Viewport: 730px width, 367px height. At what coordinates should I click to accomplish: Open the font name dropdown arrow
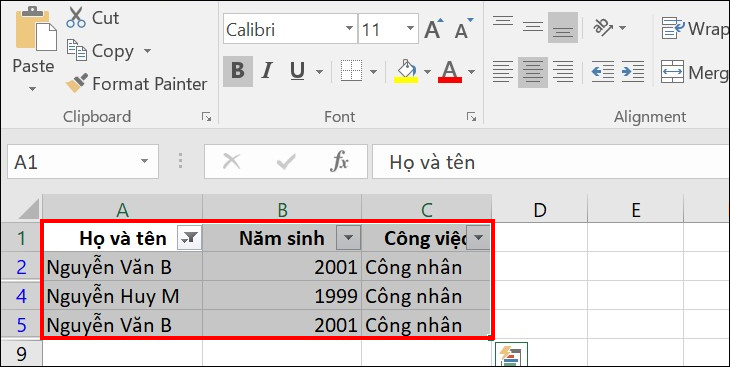coord(350,29)
